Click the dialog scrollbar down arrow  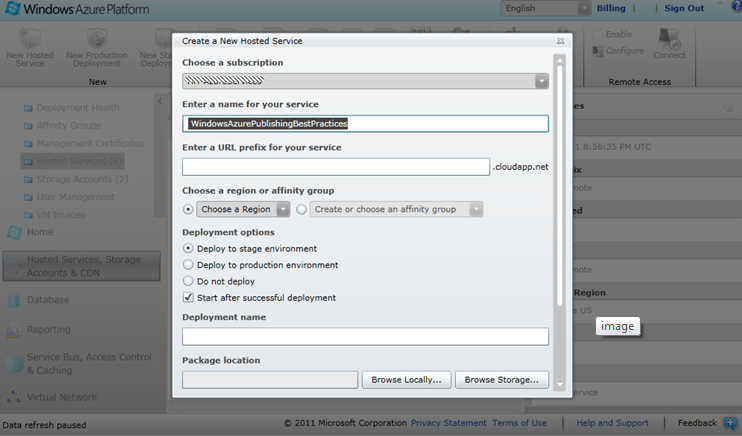point(560,384)
